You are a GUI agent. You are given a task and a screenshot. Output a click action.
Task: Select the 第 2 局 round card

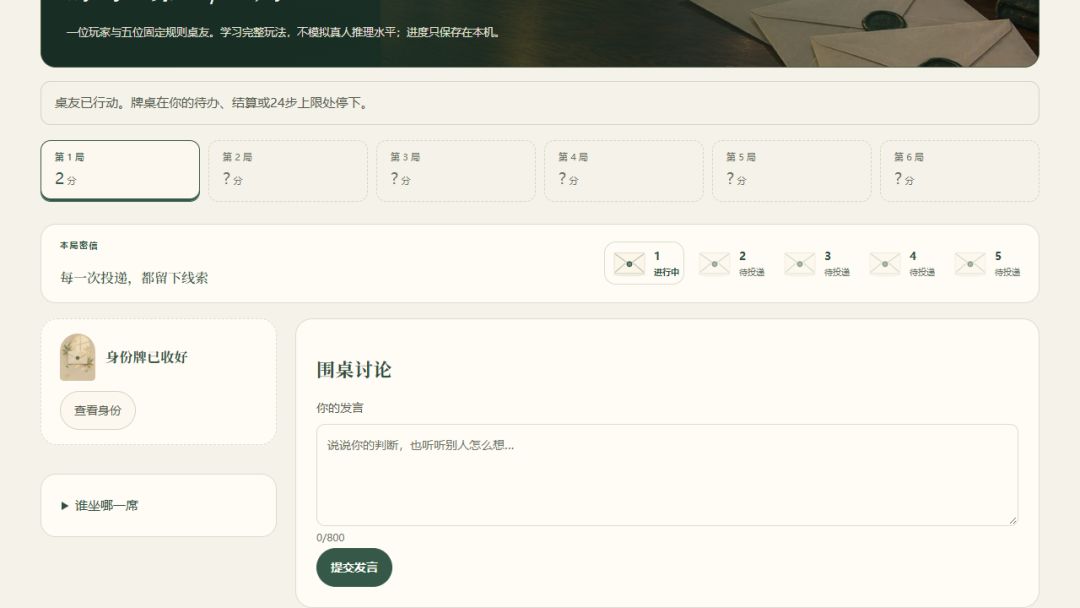288,170
